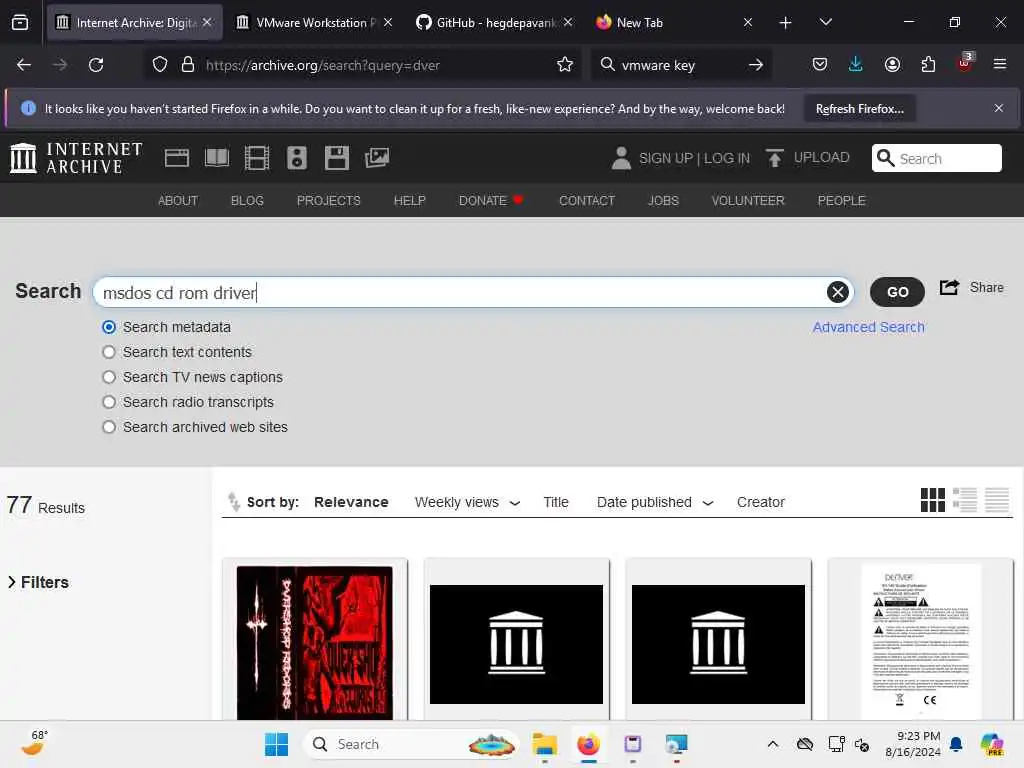This screenshot has width=1024, height=768.
Task: Open Firefox account icon
Action: pos(892,65)
